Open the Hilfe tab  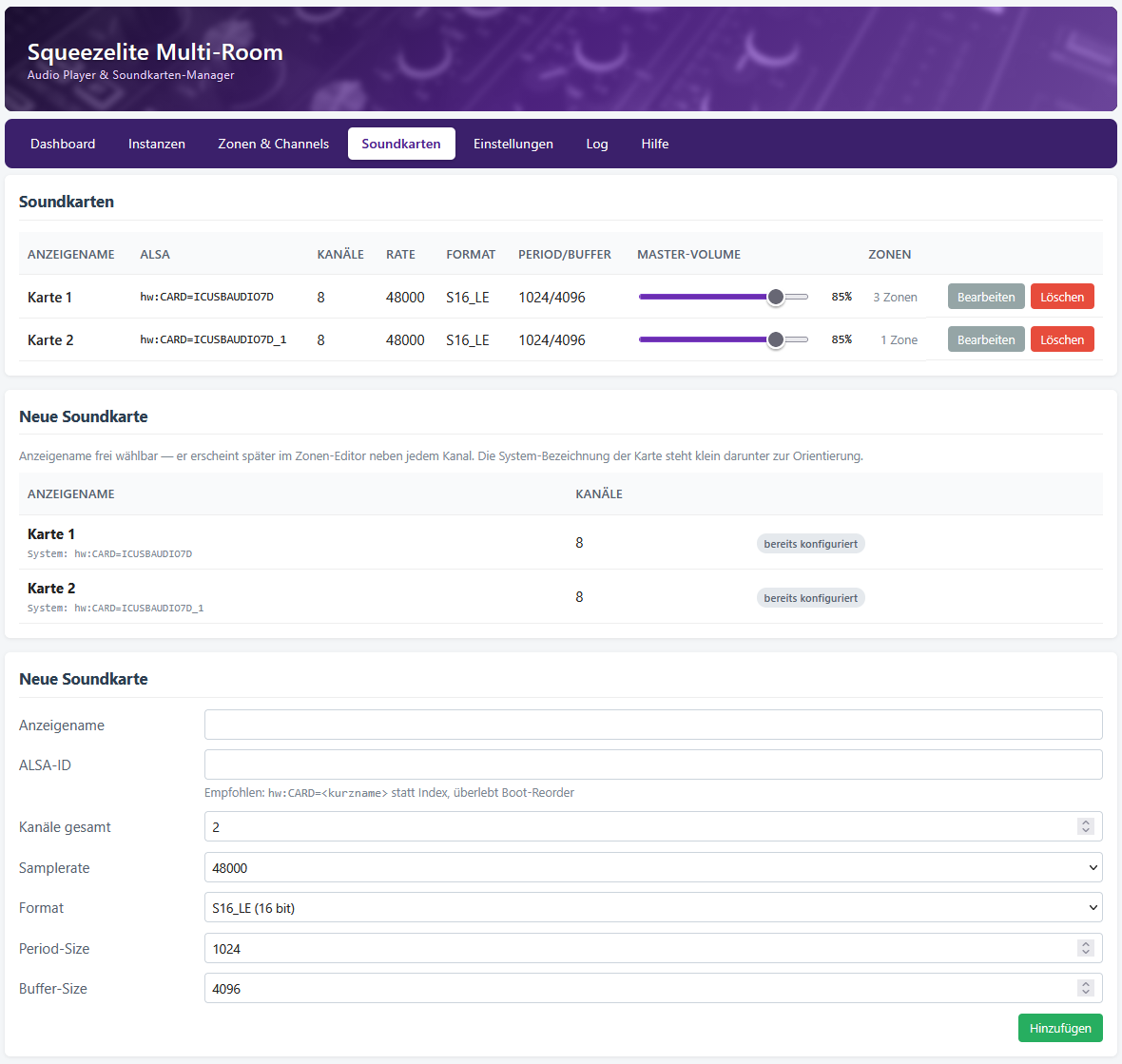click(655, 144)
